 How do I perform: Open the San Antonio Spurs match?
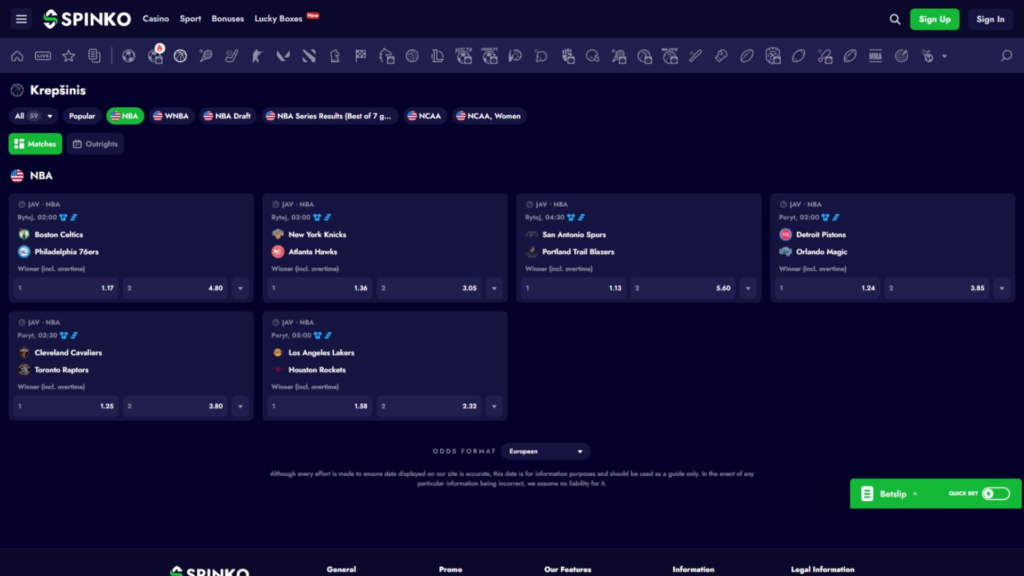(x=574, y=234)
